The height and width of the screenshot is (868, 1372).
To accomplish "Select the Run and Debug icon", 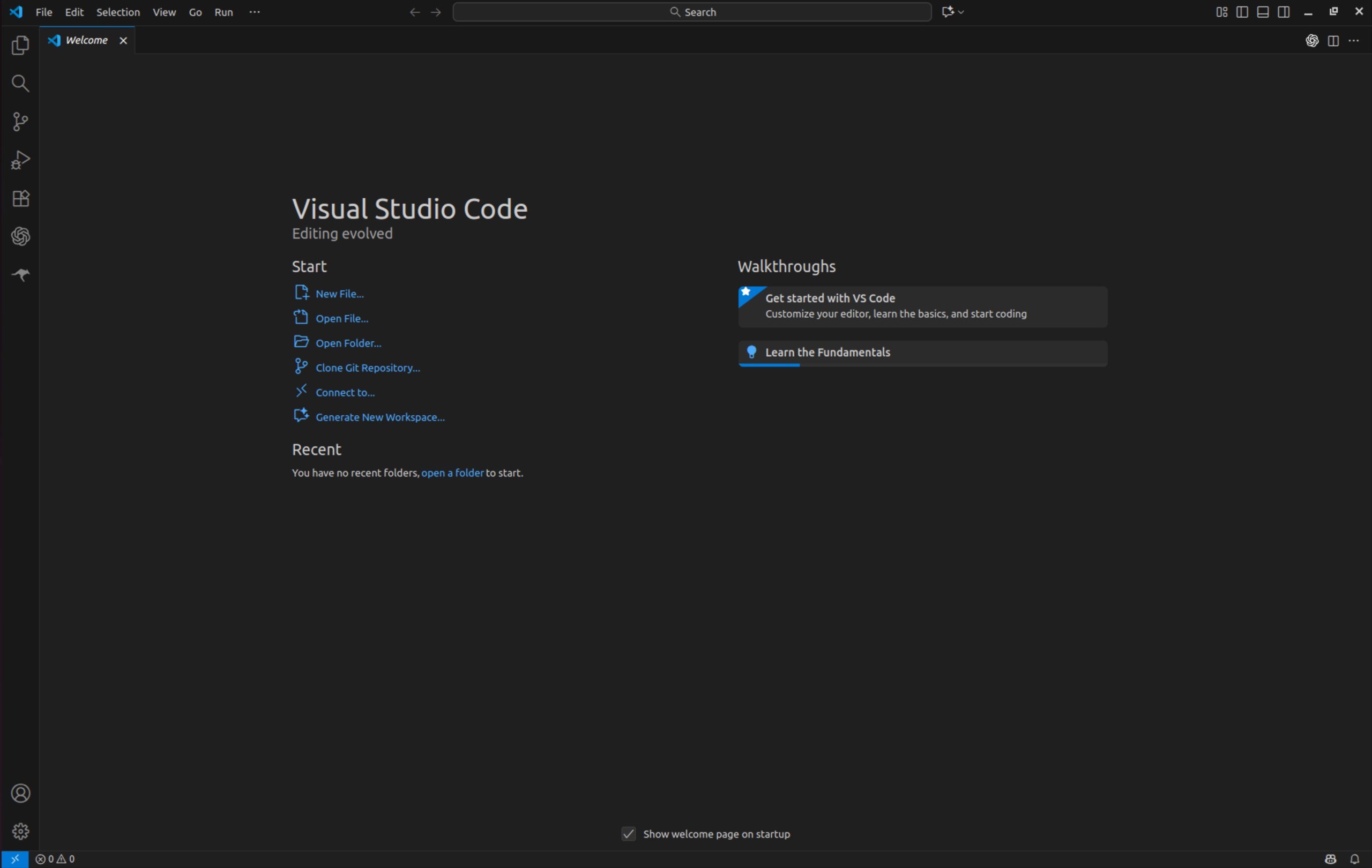I will click(20, 160).
